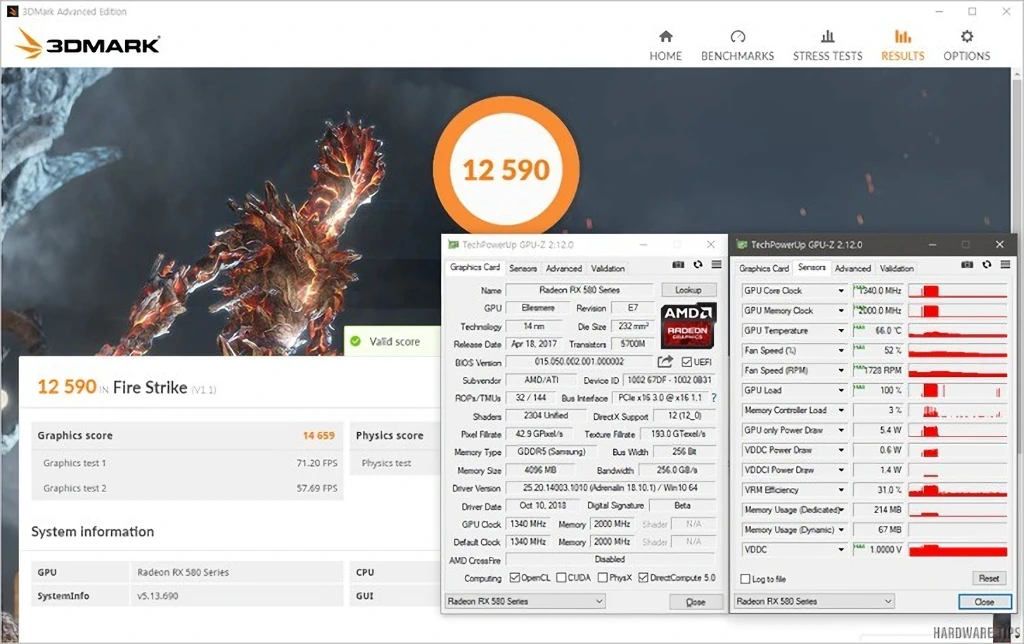Click Close in the Graphics Card GPU-Z window
Screen dimensions: 1024x644
tap(696, 602)
